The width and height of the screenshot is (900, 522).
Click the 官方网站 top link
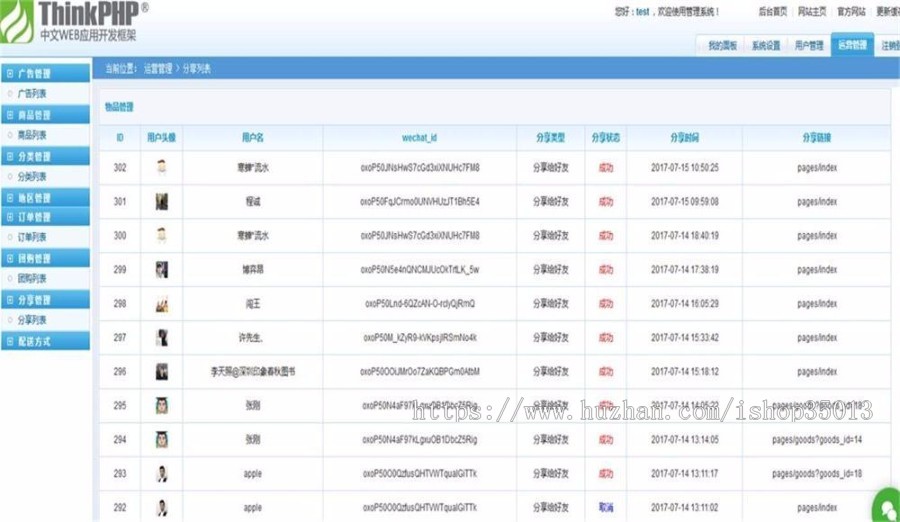851,11
